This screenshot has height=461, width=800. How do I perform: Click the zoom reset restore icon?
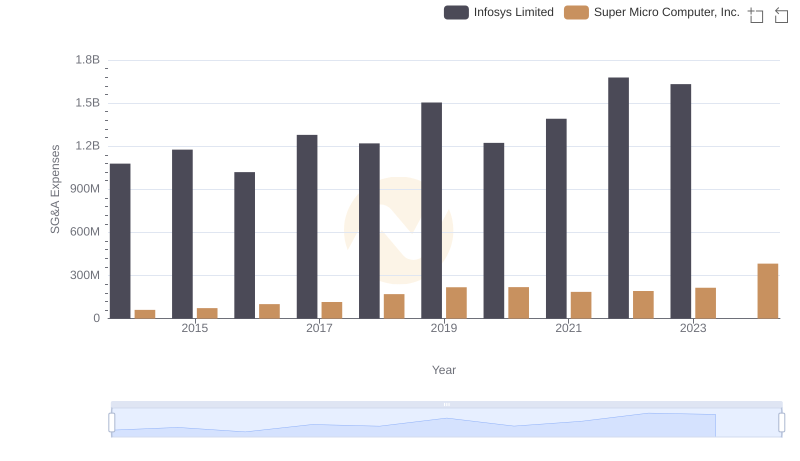781,15
